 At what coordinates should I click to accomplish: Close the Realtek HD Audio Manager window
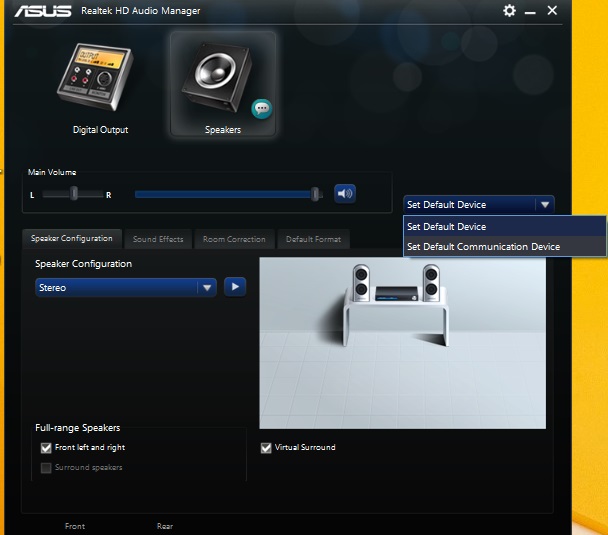tap(552, 10)
